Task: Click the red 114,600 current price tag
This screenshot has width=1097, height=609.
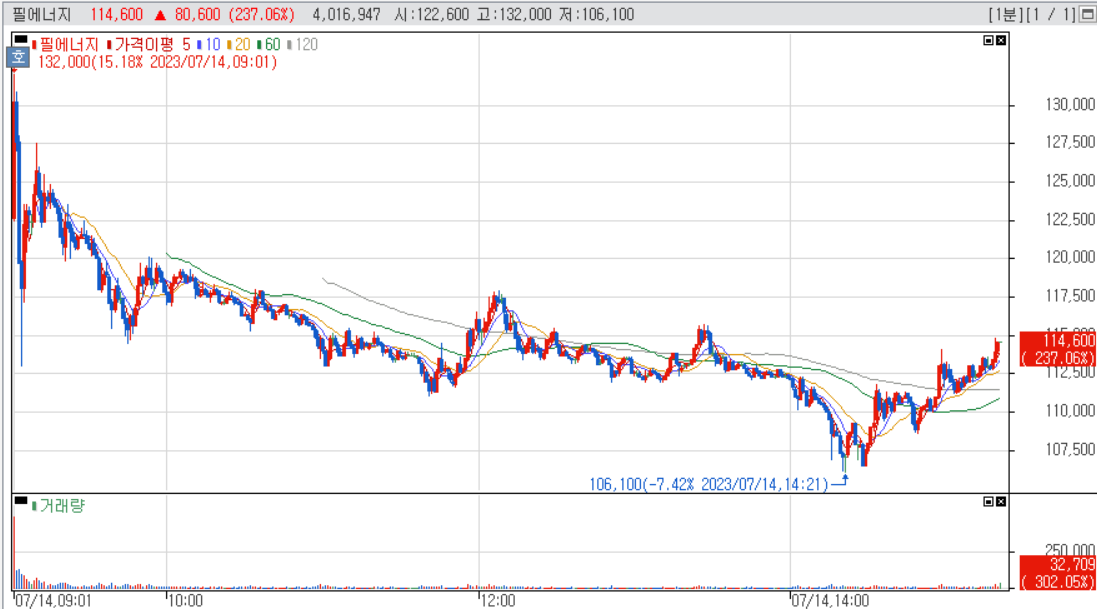Action: (x=1058, y=349)
